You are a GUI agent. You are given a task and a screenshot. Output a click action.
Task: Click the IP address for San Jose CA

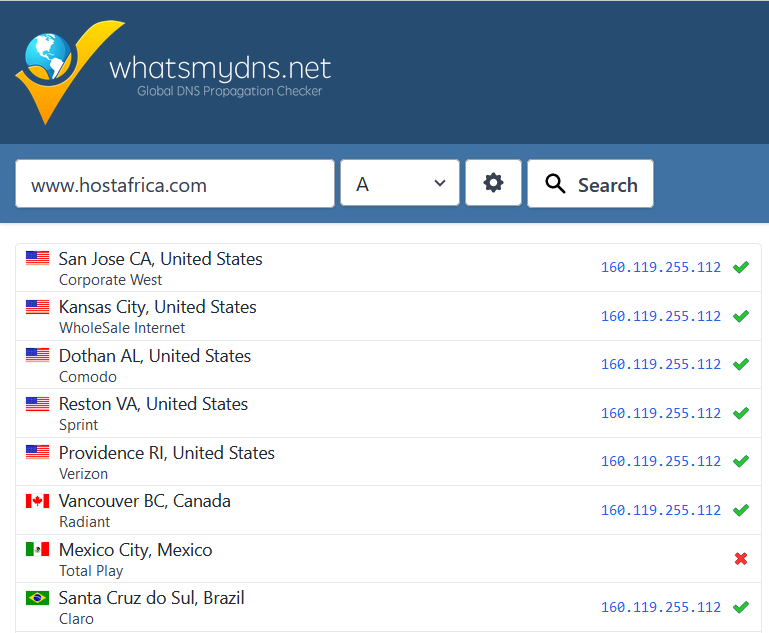click(x=660, y=267)
